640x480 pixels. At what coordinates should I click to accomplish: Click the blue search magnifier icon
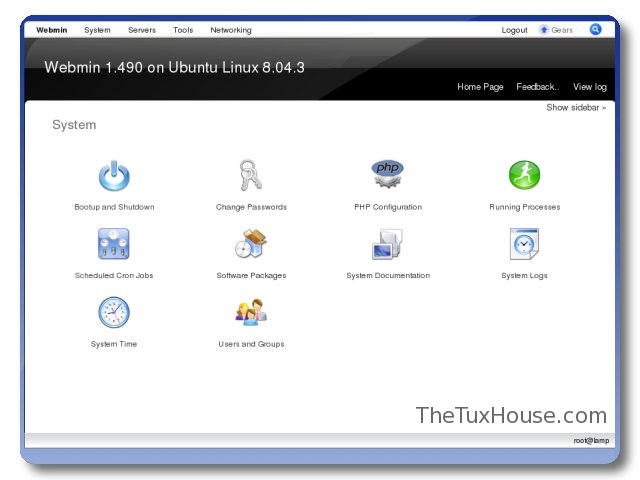click(596, 29)
